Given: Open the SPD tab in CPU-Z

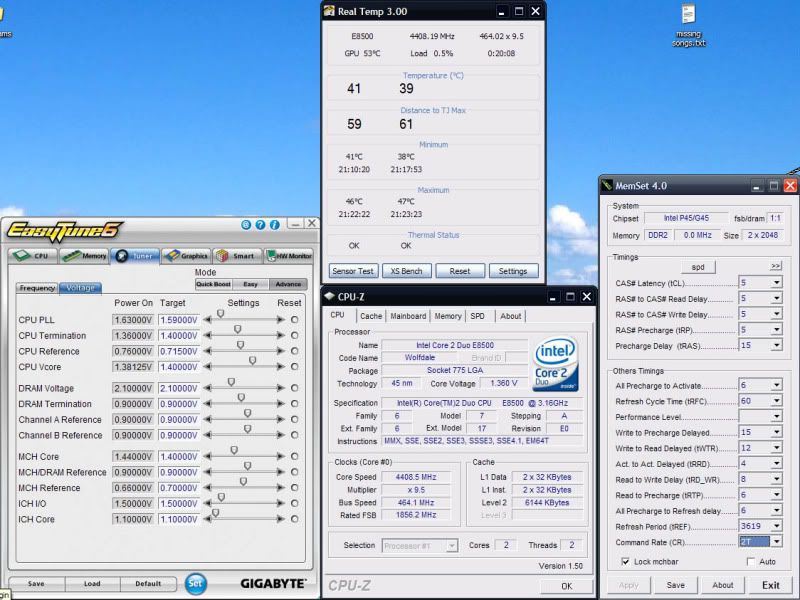Looking at the screenshot, I should click(x=478, y=316).
